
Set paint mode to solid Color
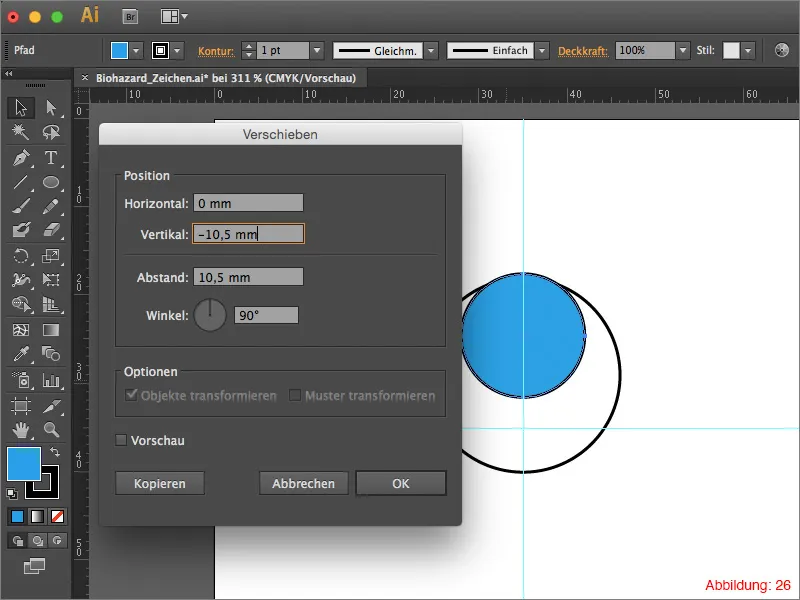pos(17,517)
